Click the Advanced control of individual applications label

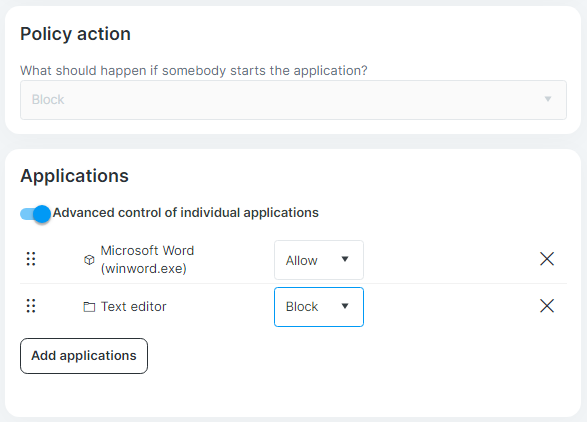(x=186, y=213)
